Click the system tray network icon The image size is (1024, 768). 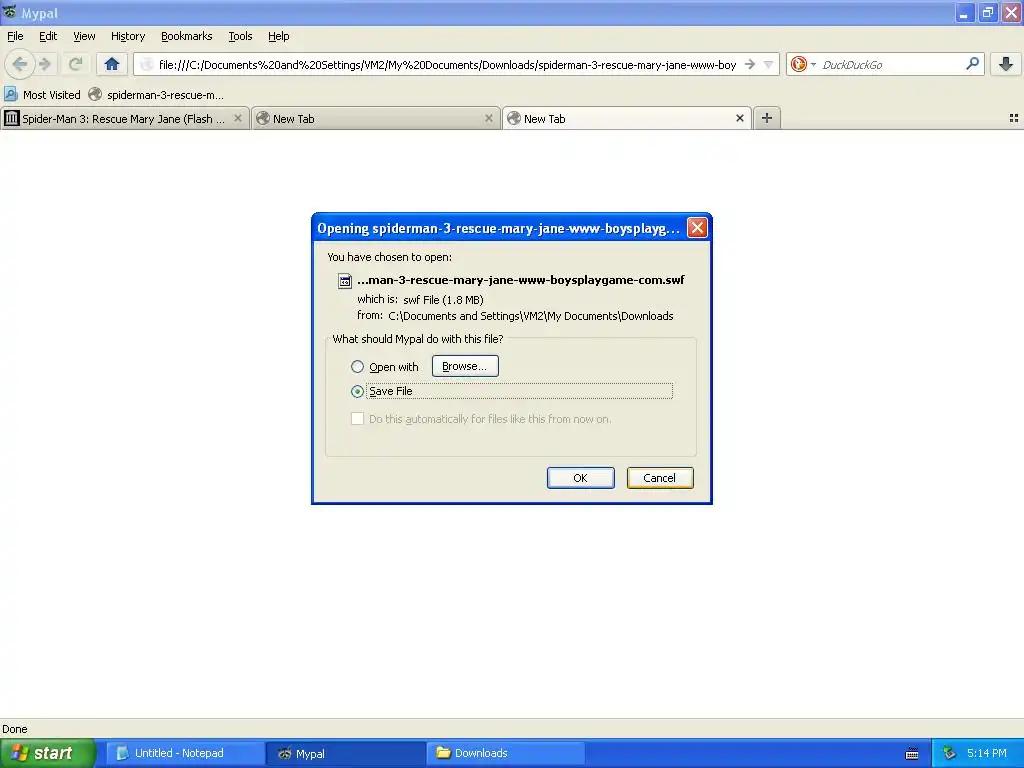coord(950,753)
